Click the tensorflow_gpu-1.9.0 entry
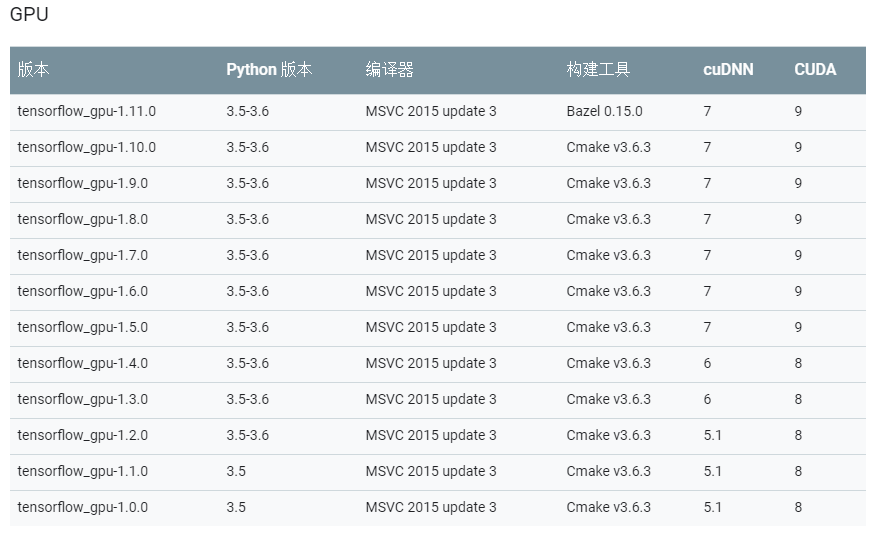The image size is (872, 534). (83, 183)
